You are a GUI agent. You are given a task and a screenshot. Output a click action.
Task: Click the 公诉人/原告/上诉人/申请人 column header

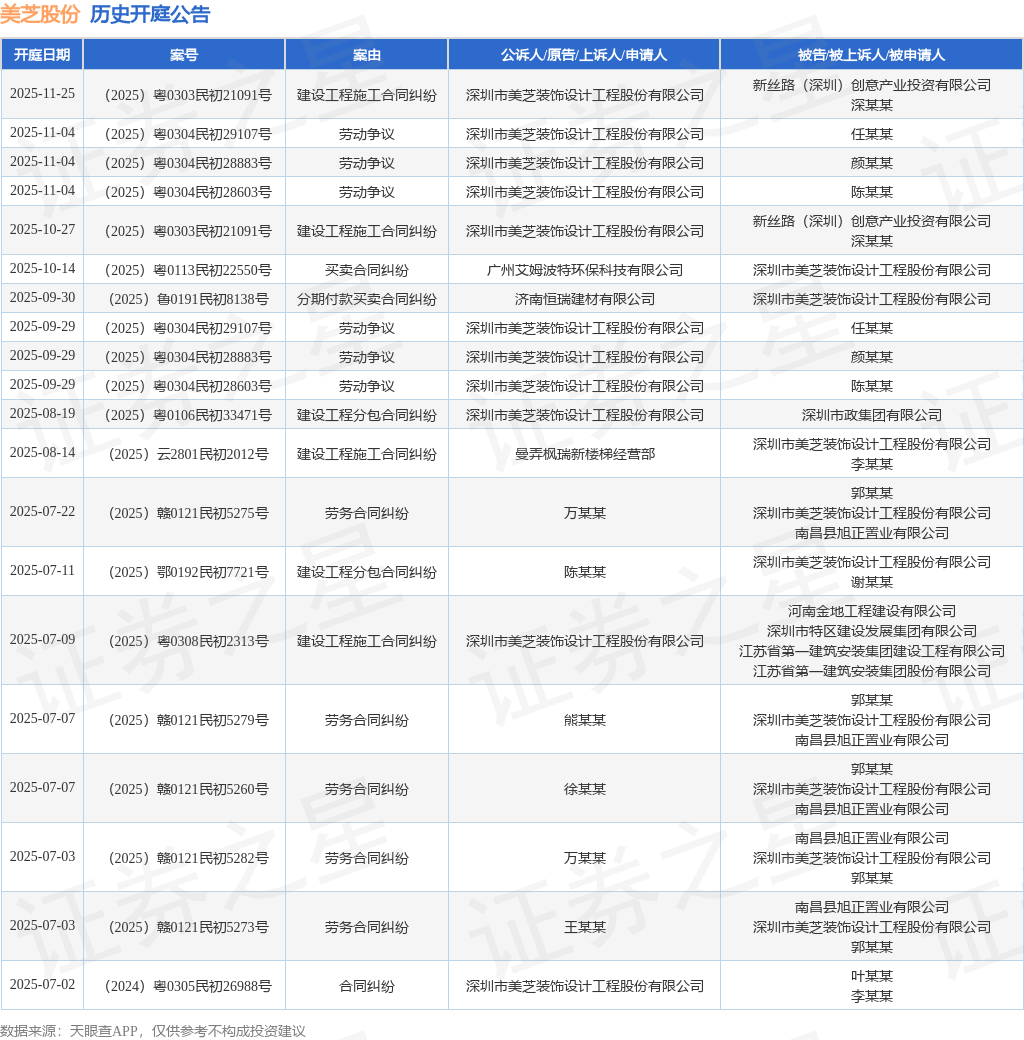point(584,54)
